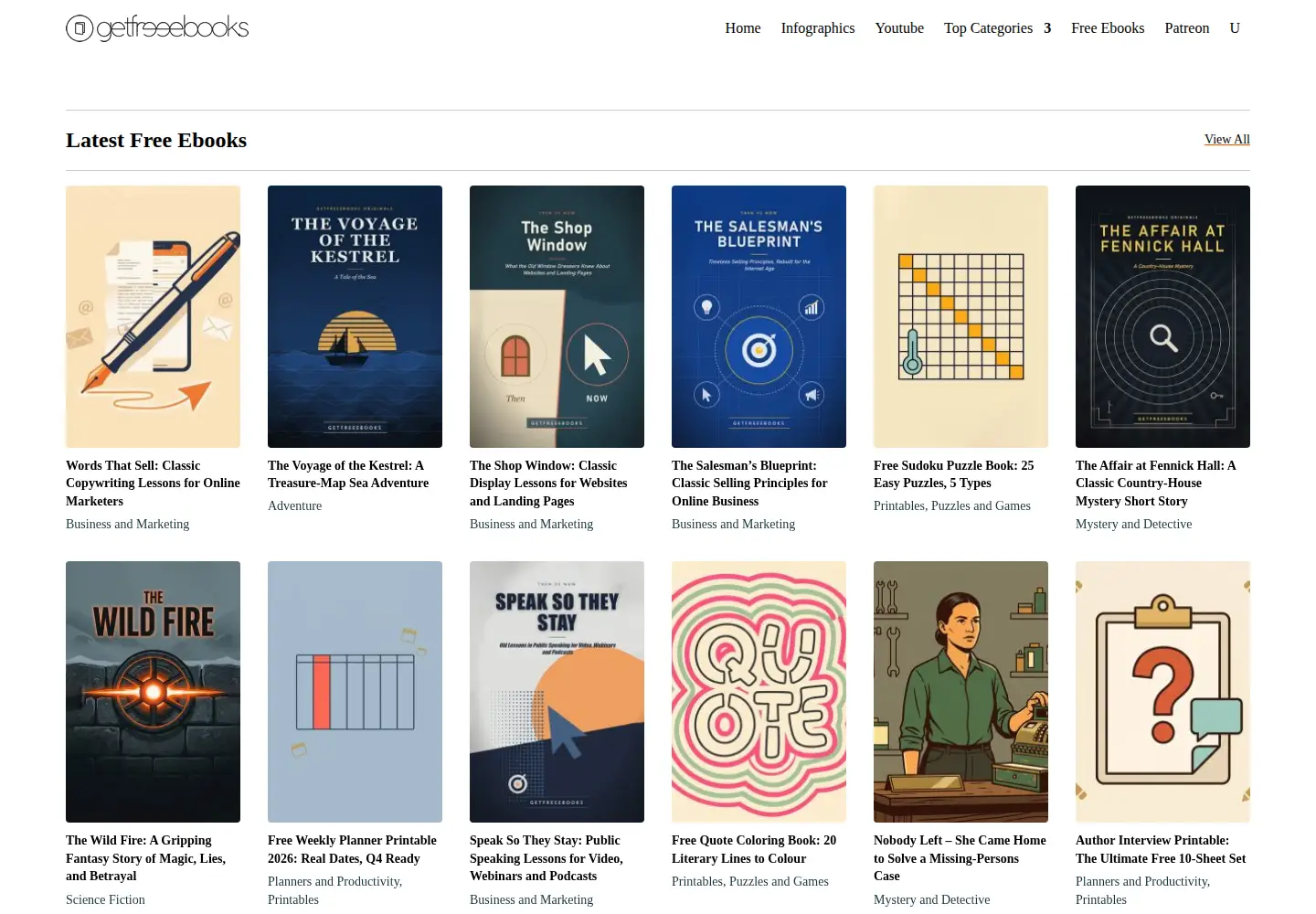Open The Wild Fire book cover
Screen dimensions: 1316x914
pyautogui.click(x=153, y=692)
